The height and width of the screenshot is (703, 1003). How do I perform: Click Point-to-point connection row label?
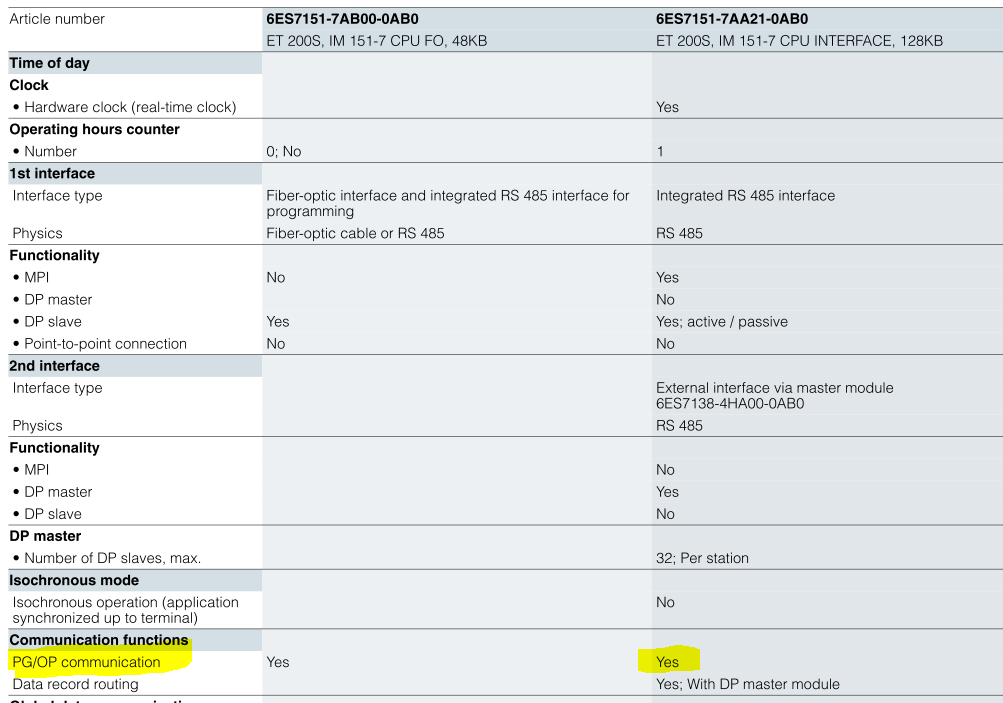click(x=106, y=344)
